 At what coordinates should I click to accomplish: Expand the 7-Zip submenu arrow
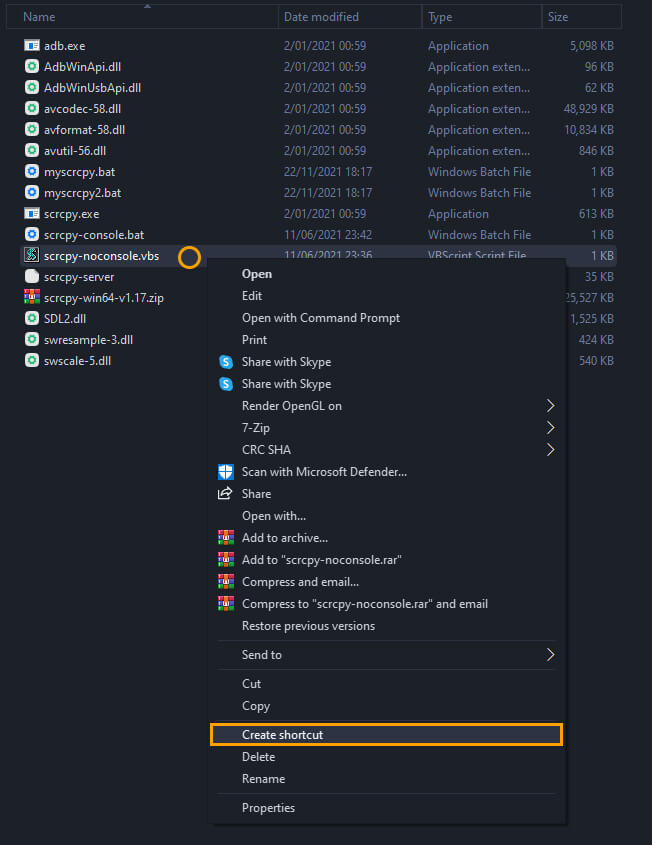550,428
